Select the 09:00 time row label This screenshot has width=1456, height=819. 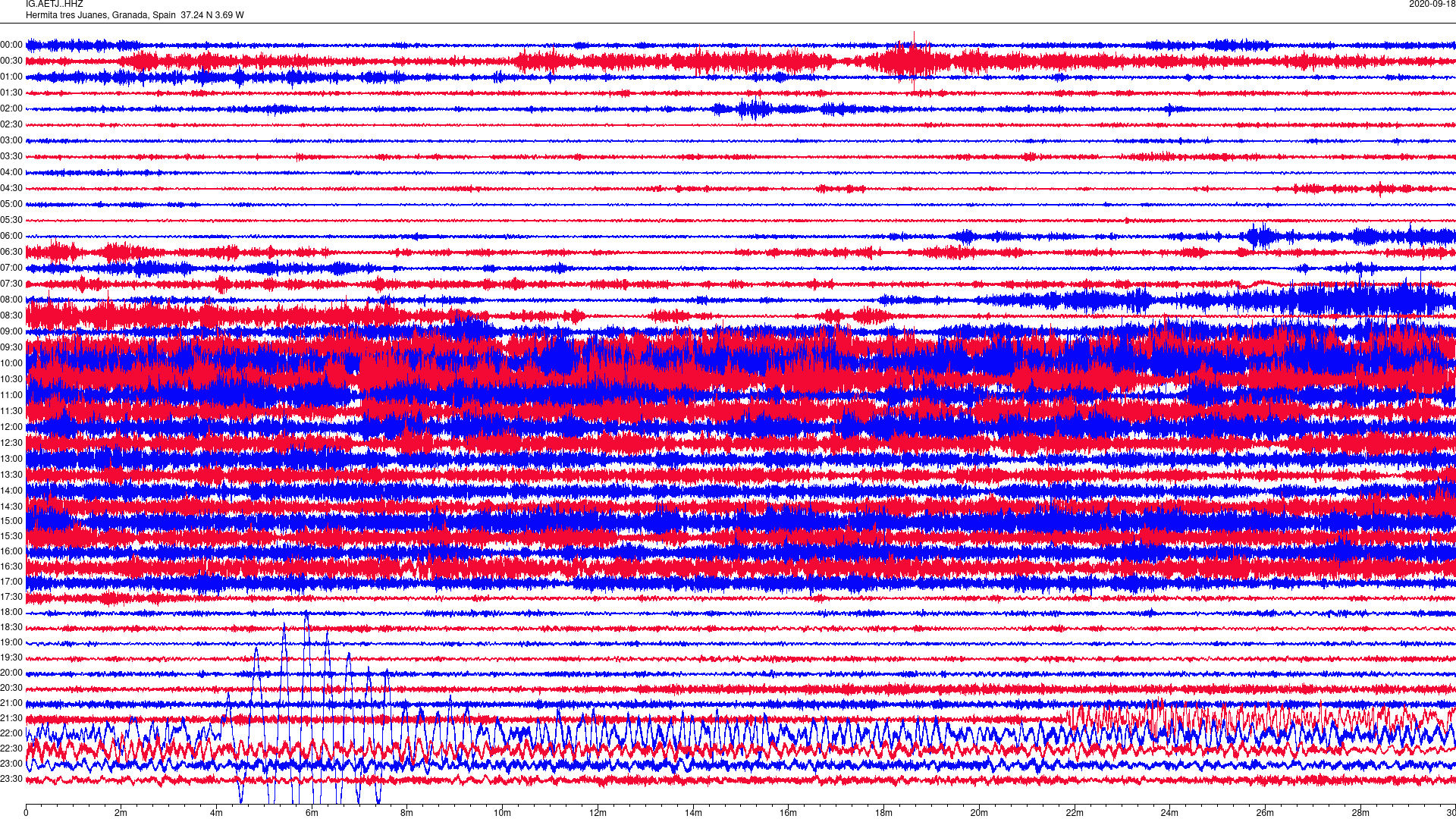tap(11, 332)
